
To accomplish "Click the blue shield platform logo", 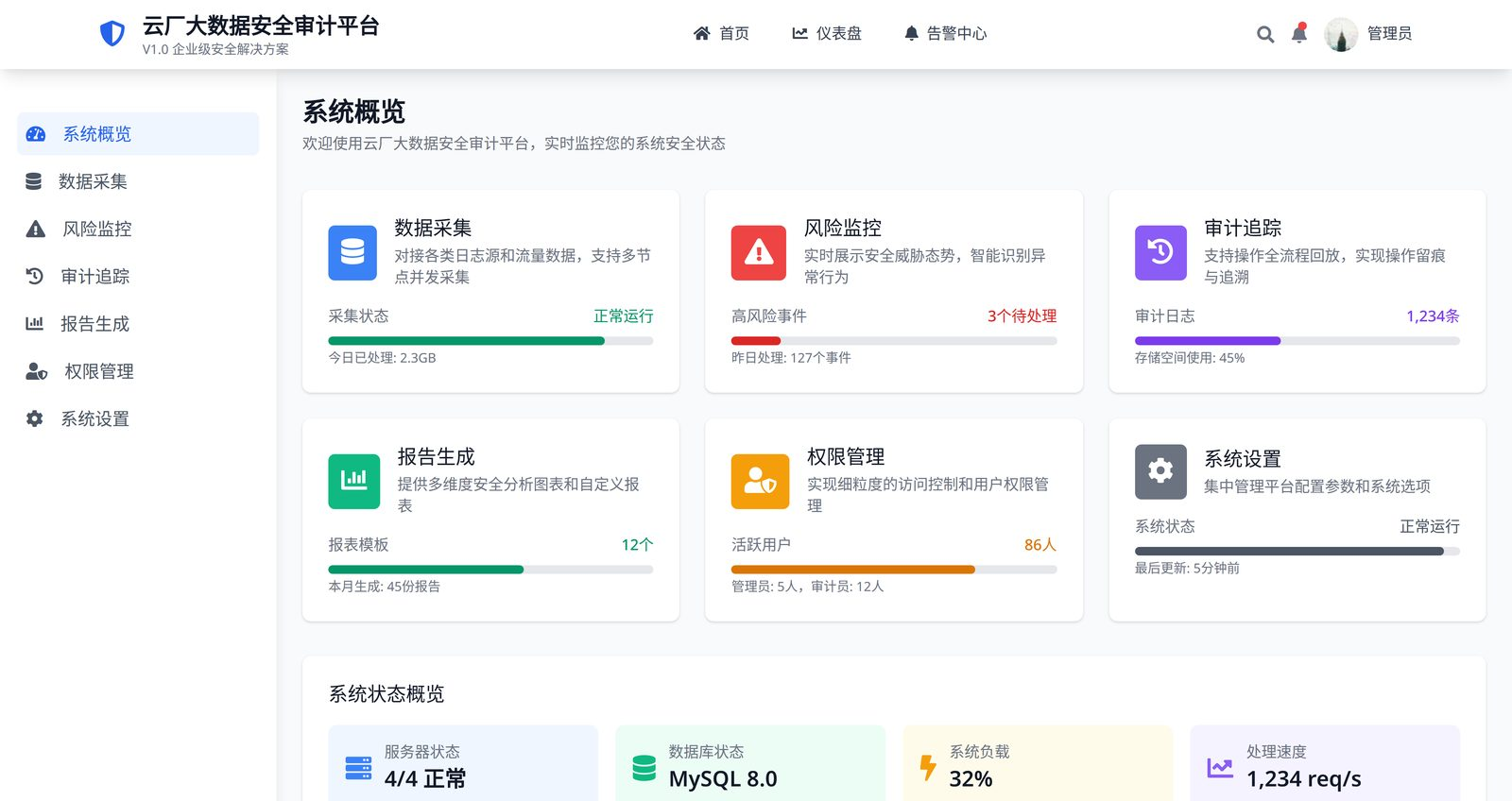I will (x=112, y=34).
